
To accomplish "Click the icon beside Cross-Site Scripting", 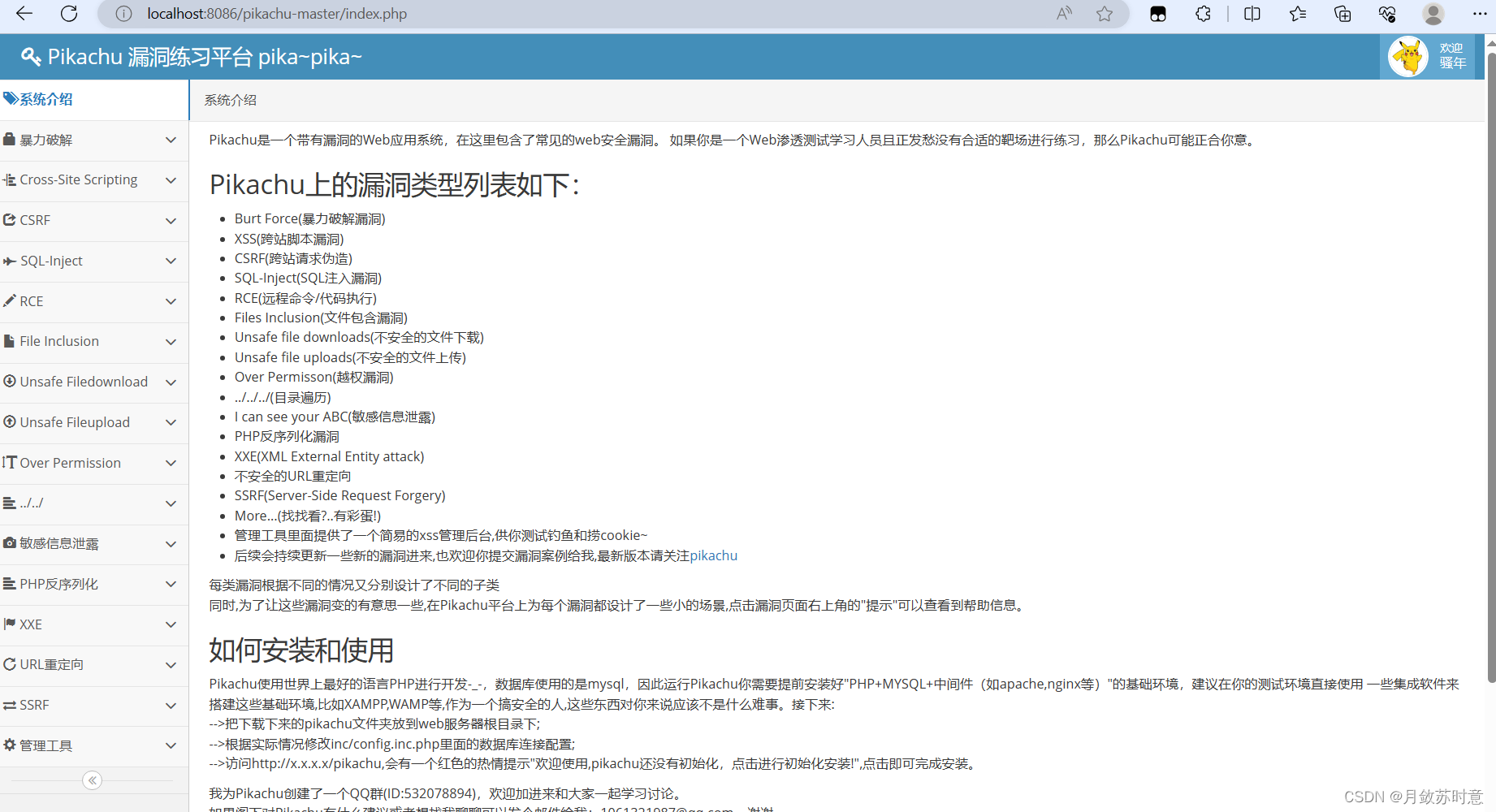I will pyautogui.click(x=10, y=179).
